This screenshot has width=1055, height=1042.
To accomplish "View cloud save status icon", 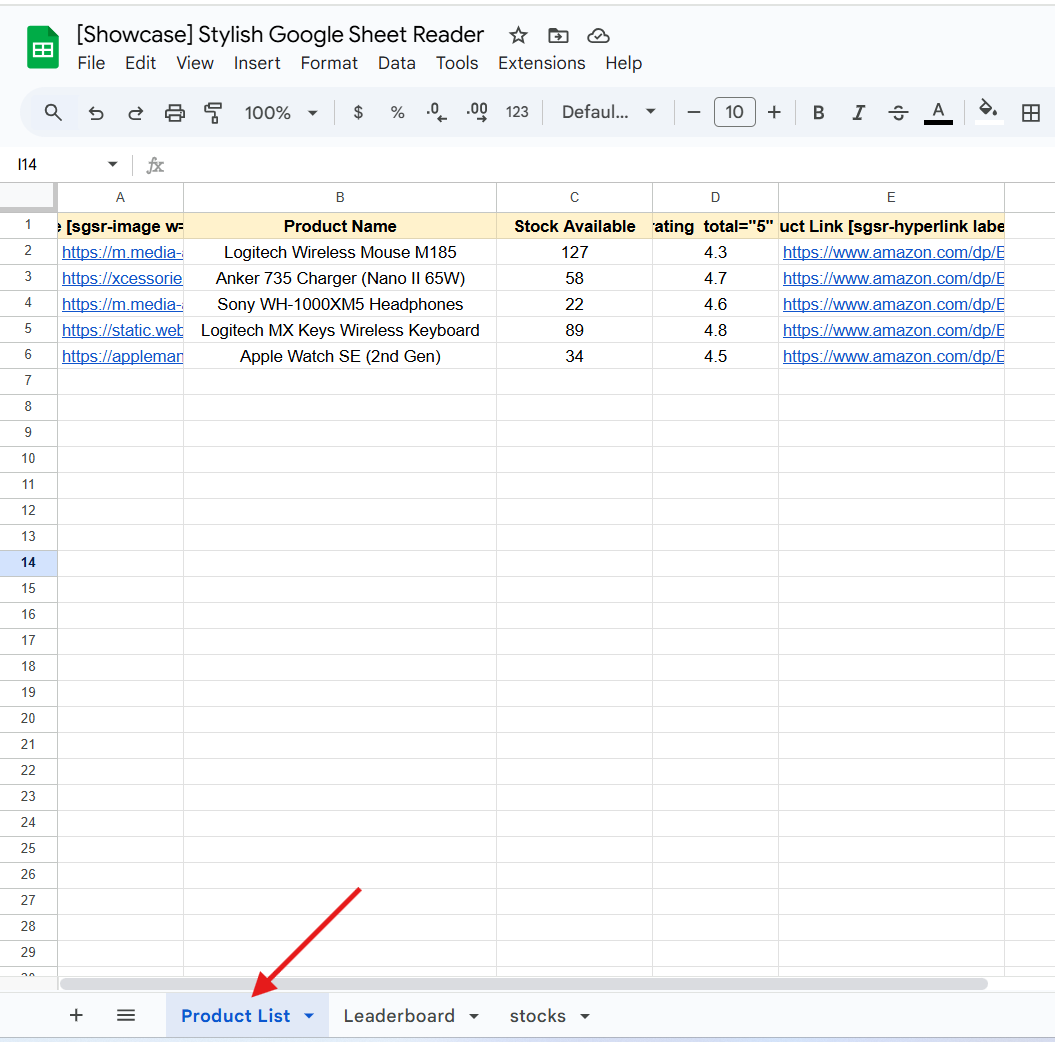I will coord(598,35).
